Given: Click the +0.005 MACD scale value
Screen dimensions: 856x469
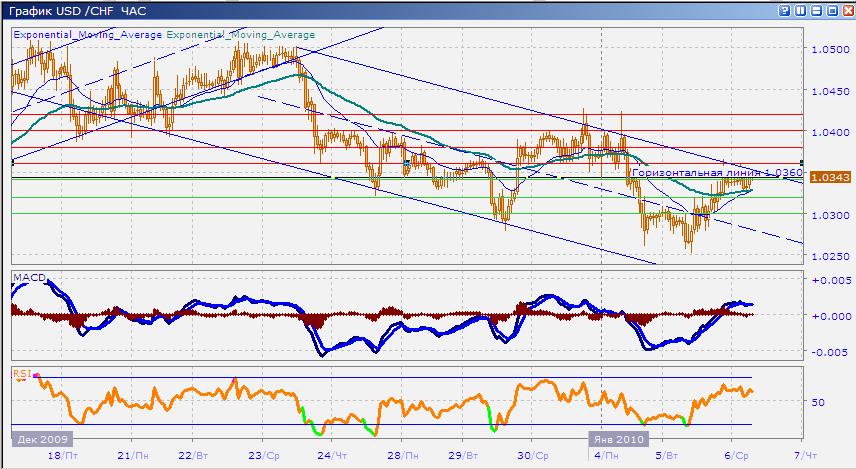Looking at the screenshot, I should click(831, 280).
